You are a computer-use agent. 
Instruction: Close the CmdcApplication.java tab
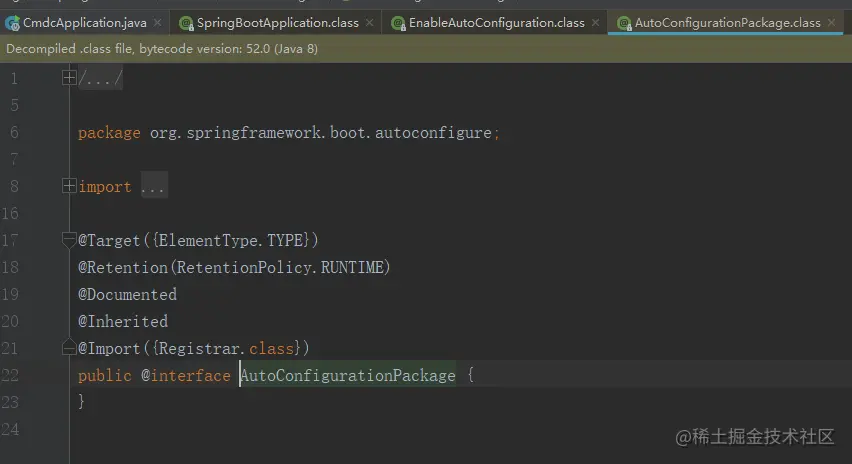tap(157, 23)
